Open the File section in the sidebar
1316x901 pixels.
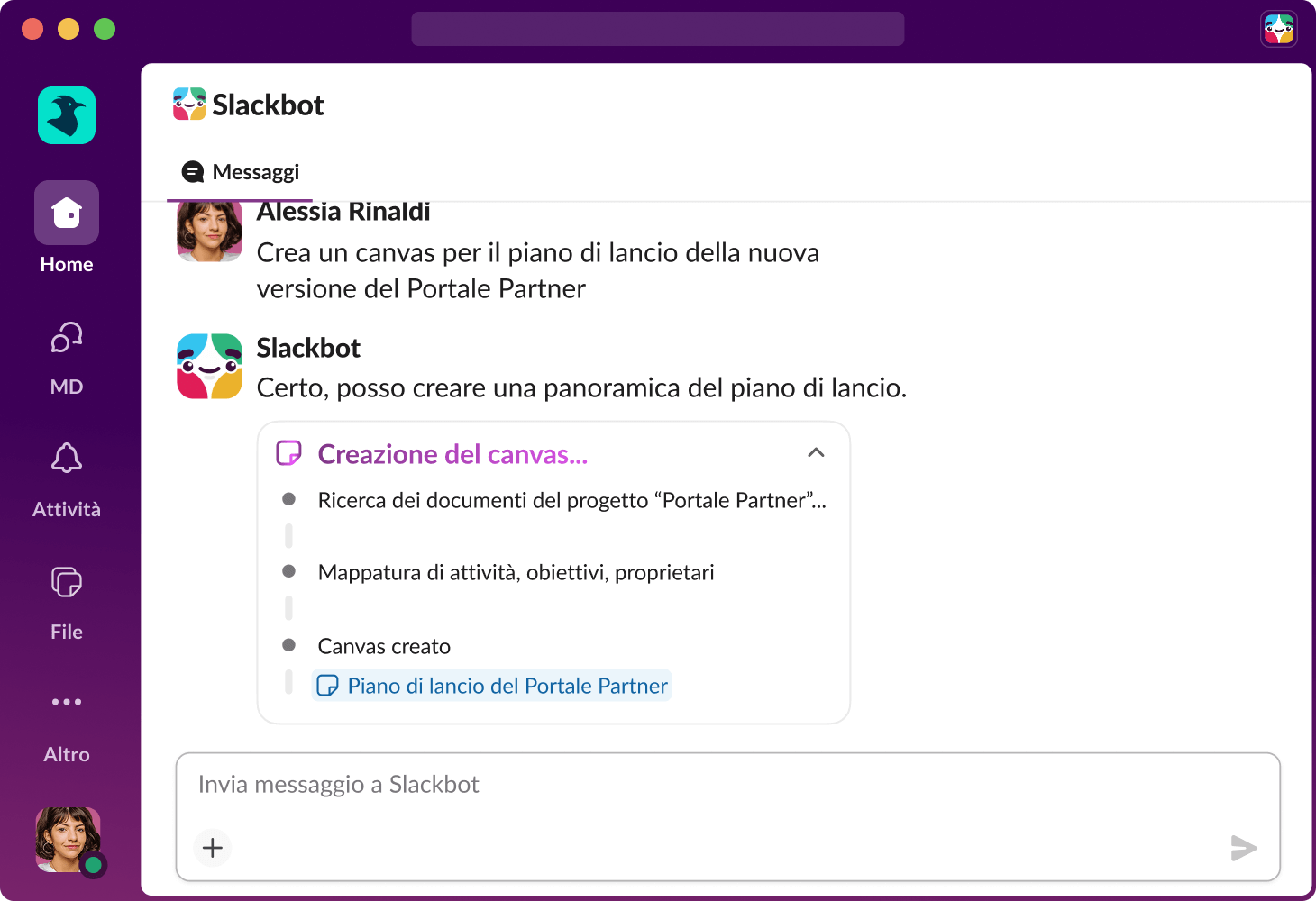click(66, 582)
